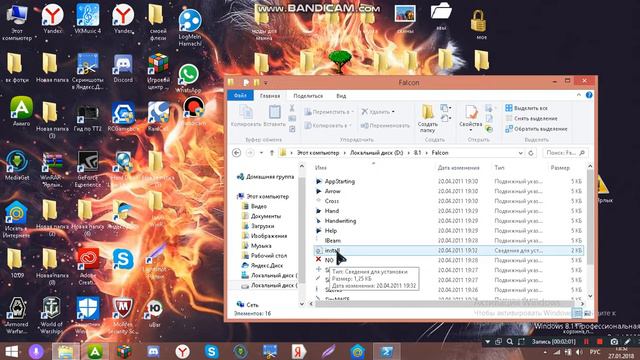640x360 pixels.
Task: Open recent locations dropdown arrow
Action: click(261, 153)
